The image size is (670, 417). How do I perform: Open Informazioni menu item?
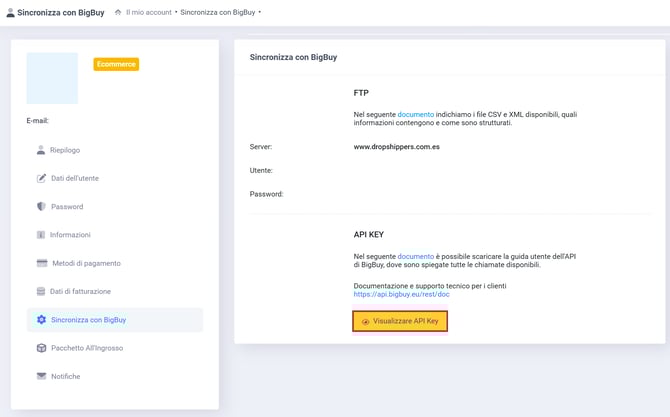(70, 235)
